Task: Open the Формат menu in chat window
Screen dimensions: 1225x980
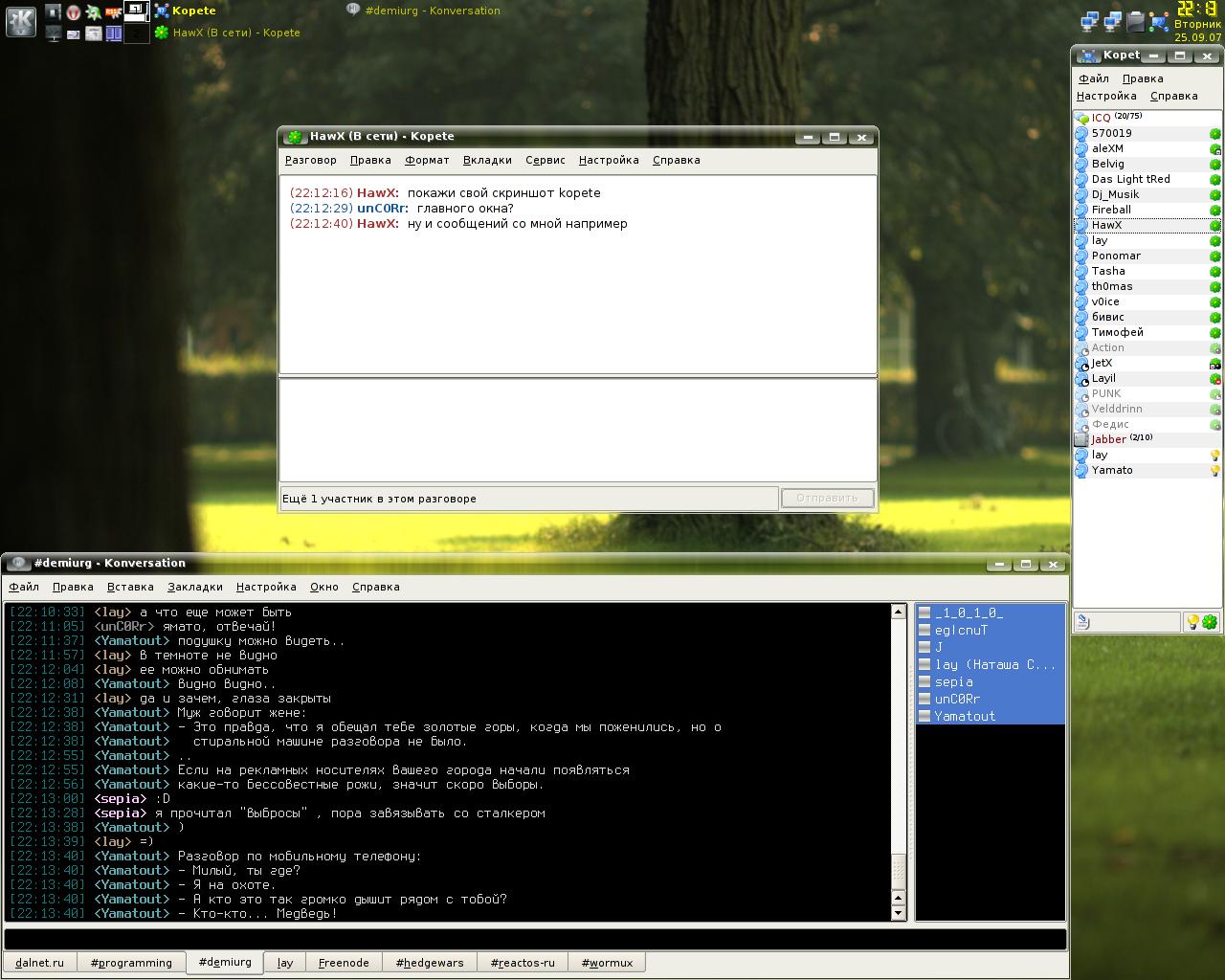Action: (x=426, y=160)
